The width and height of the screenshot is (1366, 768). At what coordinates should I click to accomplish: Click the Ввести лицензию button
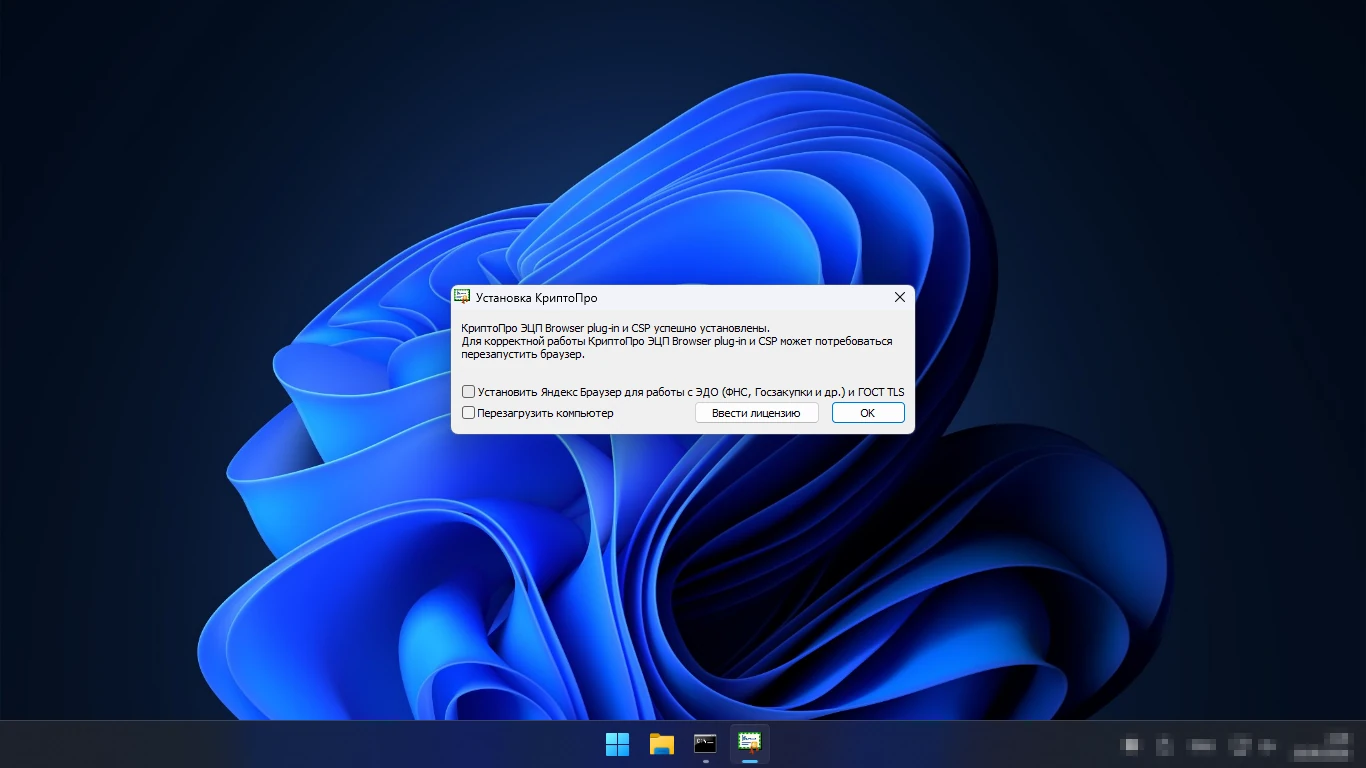[x=756, y=413]
